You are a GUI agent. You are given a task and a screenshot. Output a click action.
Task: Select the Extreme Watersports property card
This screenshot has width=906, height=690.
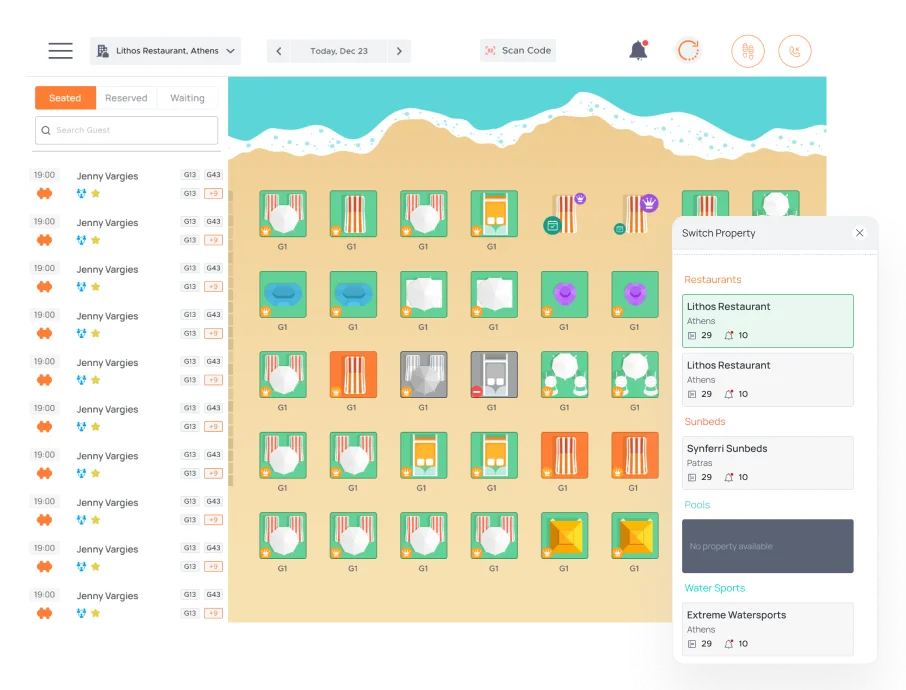click(767, 629)
